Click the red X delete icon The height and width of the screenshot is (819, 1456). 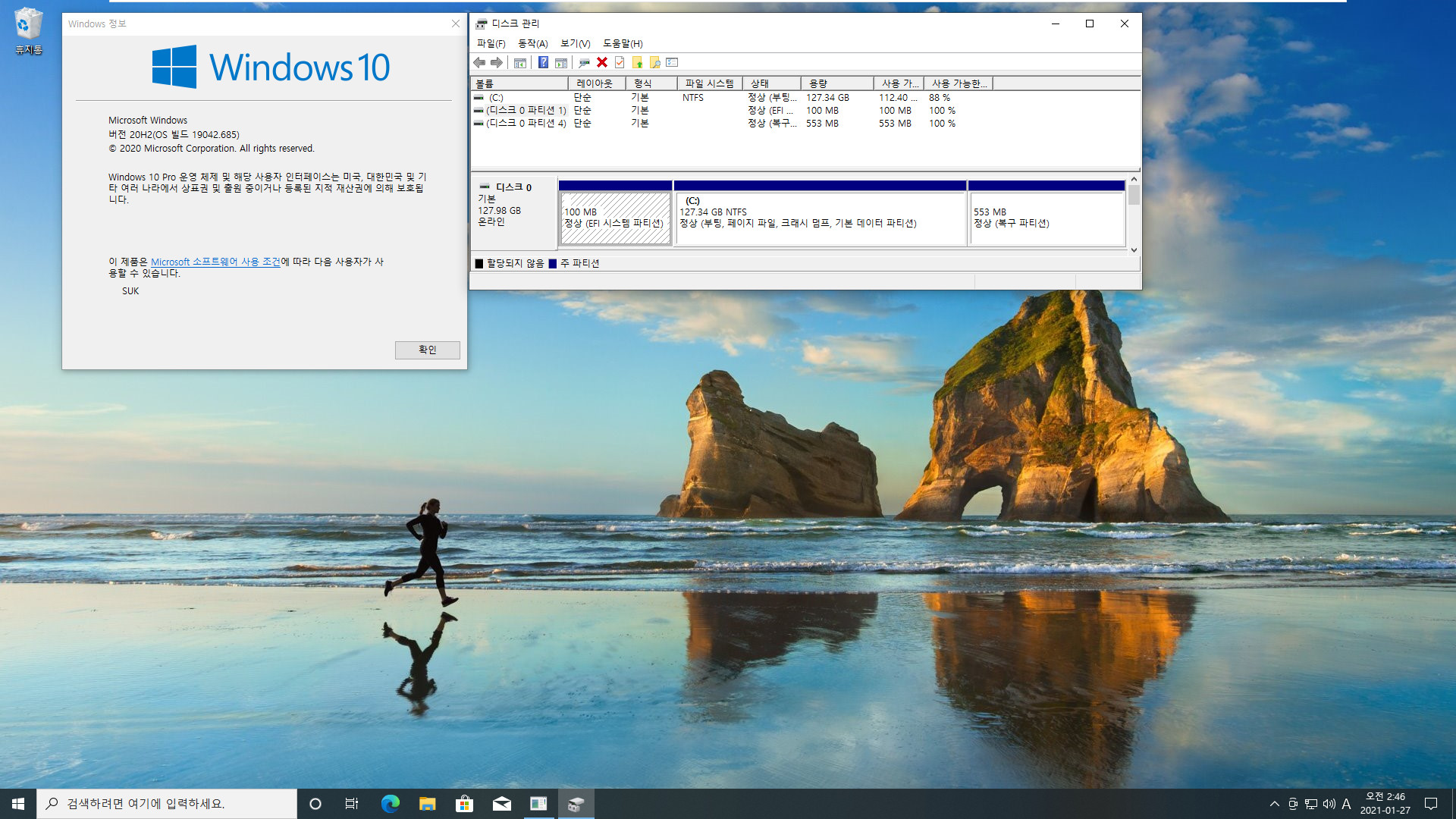[x=602, y=63]
